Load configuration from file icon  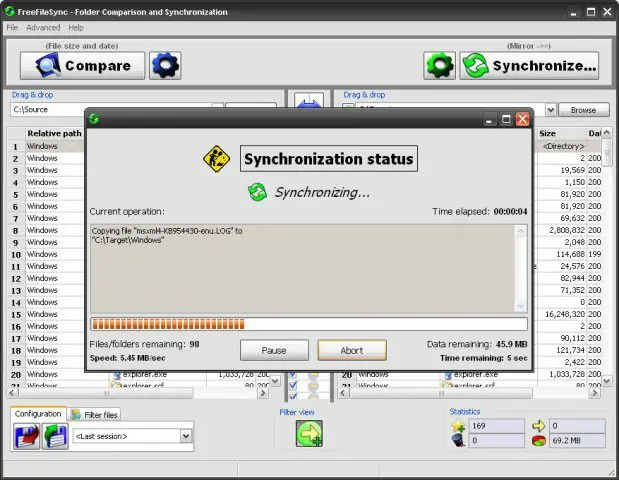[55, 436]
